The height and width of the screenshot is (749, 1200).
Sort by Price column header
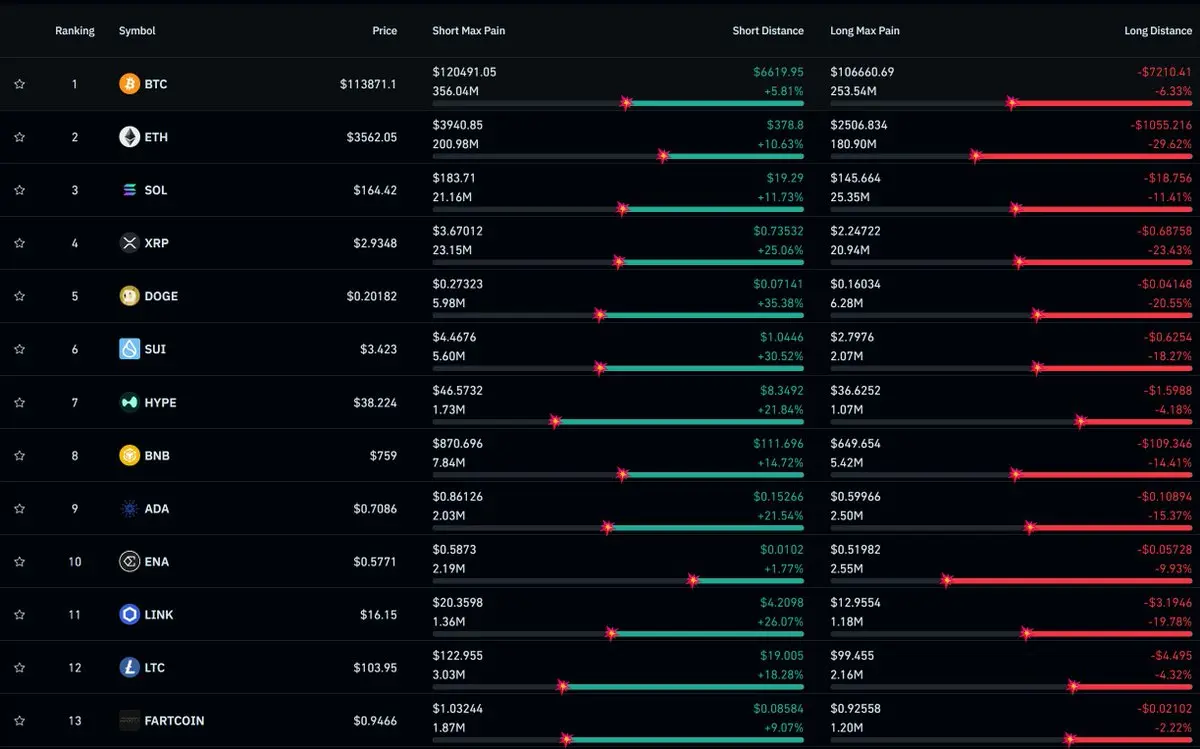click(385, 31)
